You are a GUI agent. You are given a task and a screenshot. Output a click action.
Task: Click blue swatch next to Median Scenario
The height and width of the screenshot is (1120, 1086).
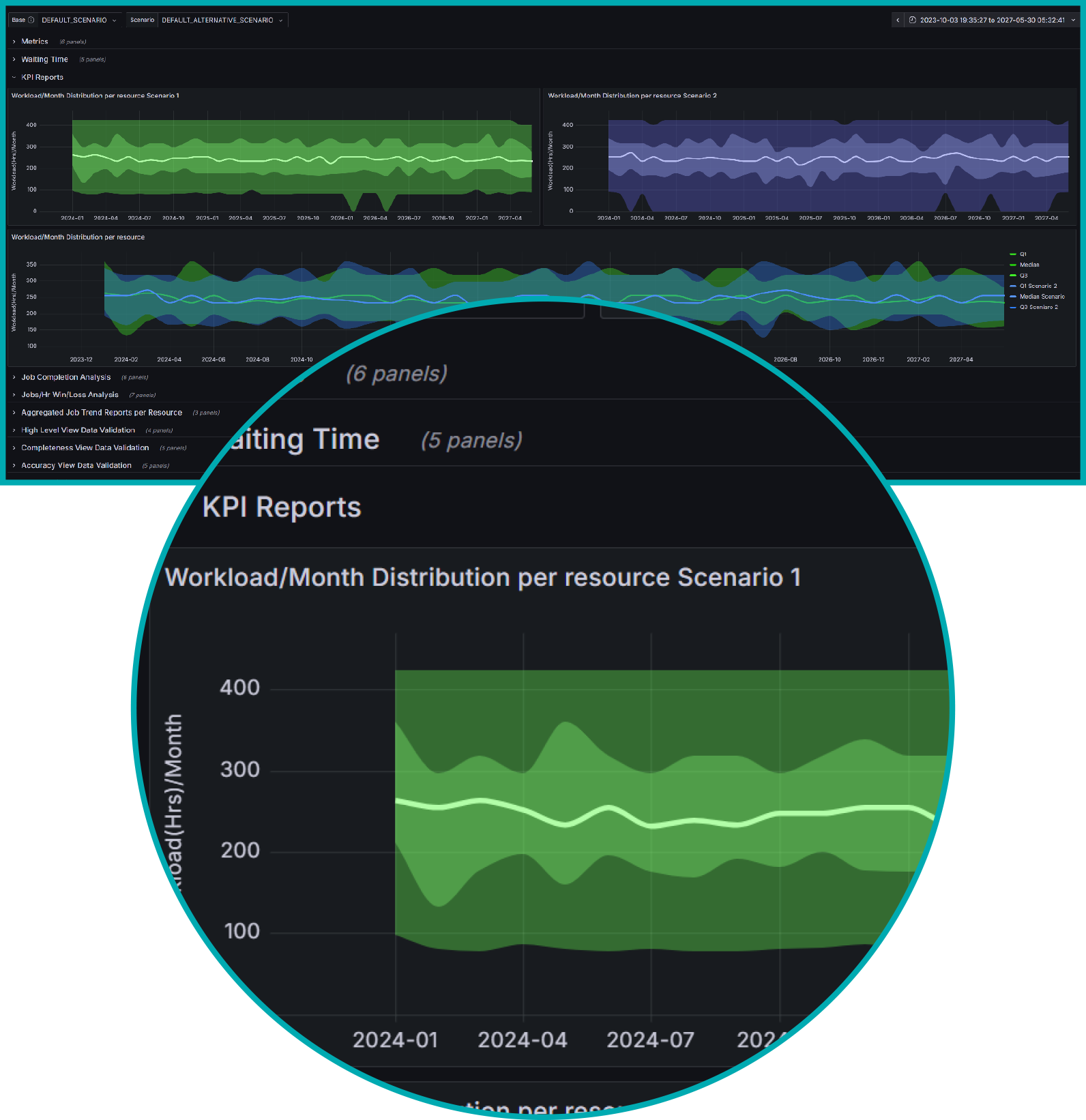[x=1013, y=297]
